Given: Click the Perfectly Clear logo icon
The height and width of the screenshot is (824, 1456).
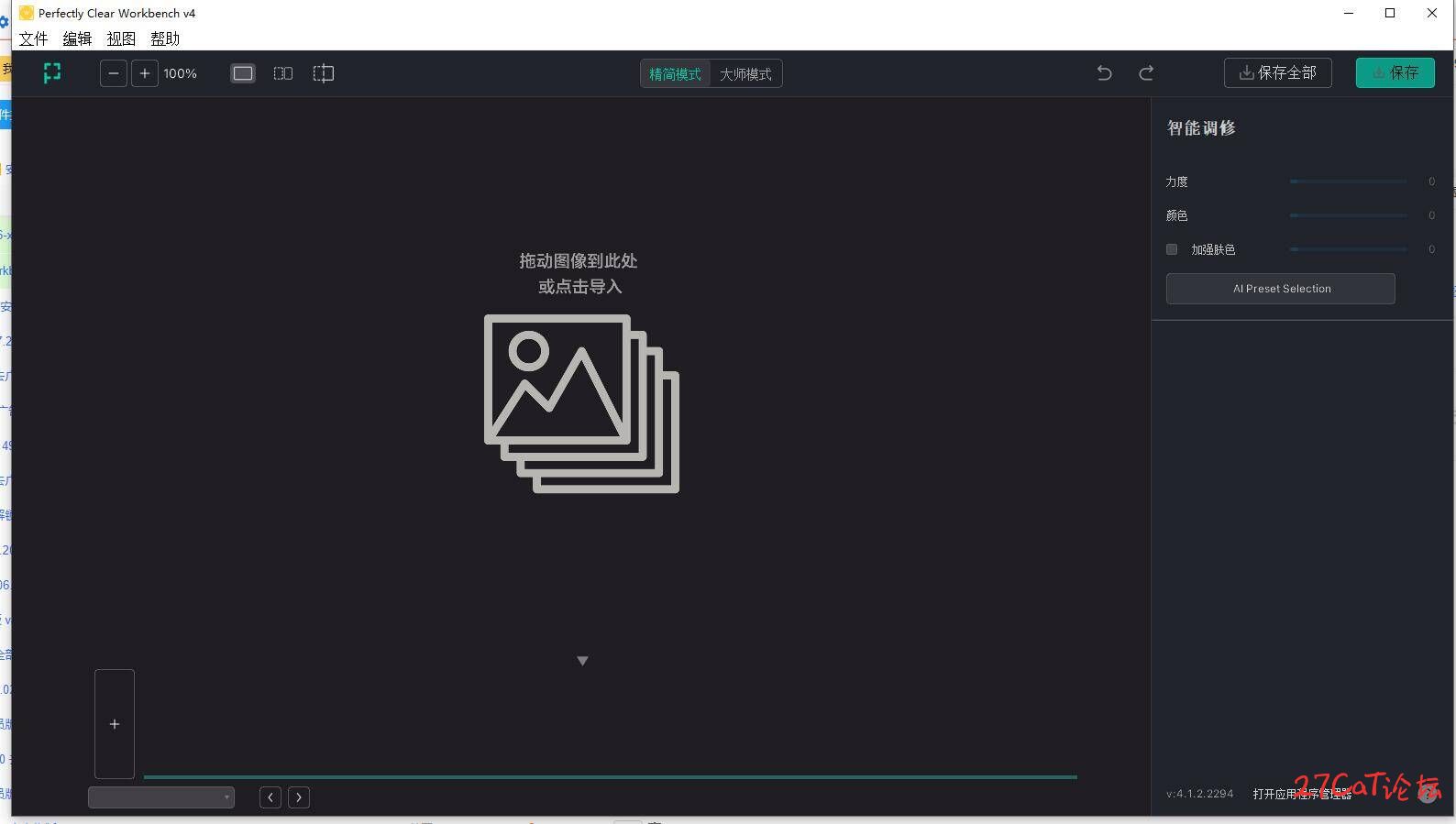Looking at the screenshot, I should pyautogui.click(x=52, y=73).
